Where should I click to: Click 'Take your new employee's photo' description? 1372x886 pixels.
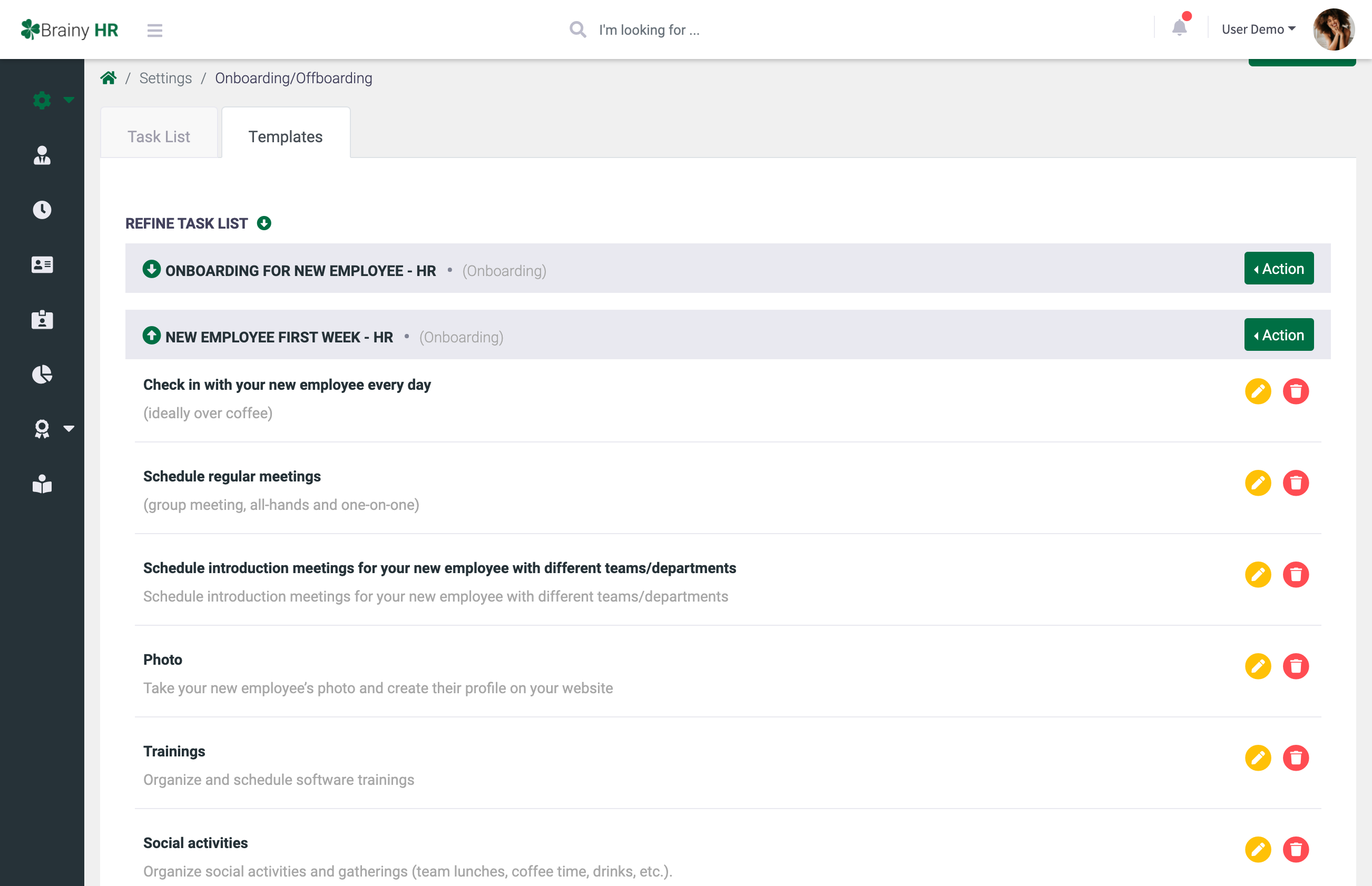pos(378,687)
